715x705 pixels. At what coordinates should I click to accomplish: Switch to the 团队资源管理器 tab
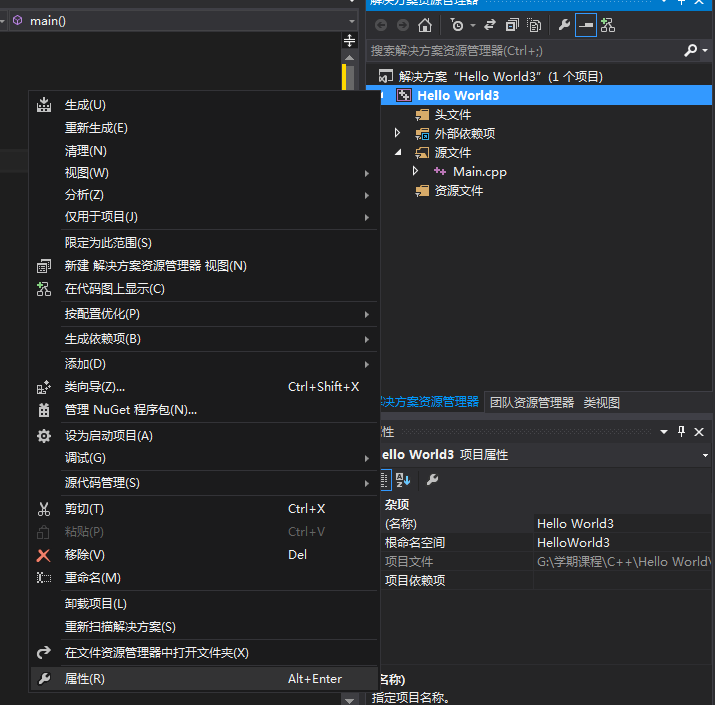point(532,403)
